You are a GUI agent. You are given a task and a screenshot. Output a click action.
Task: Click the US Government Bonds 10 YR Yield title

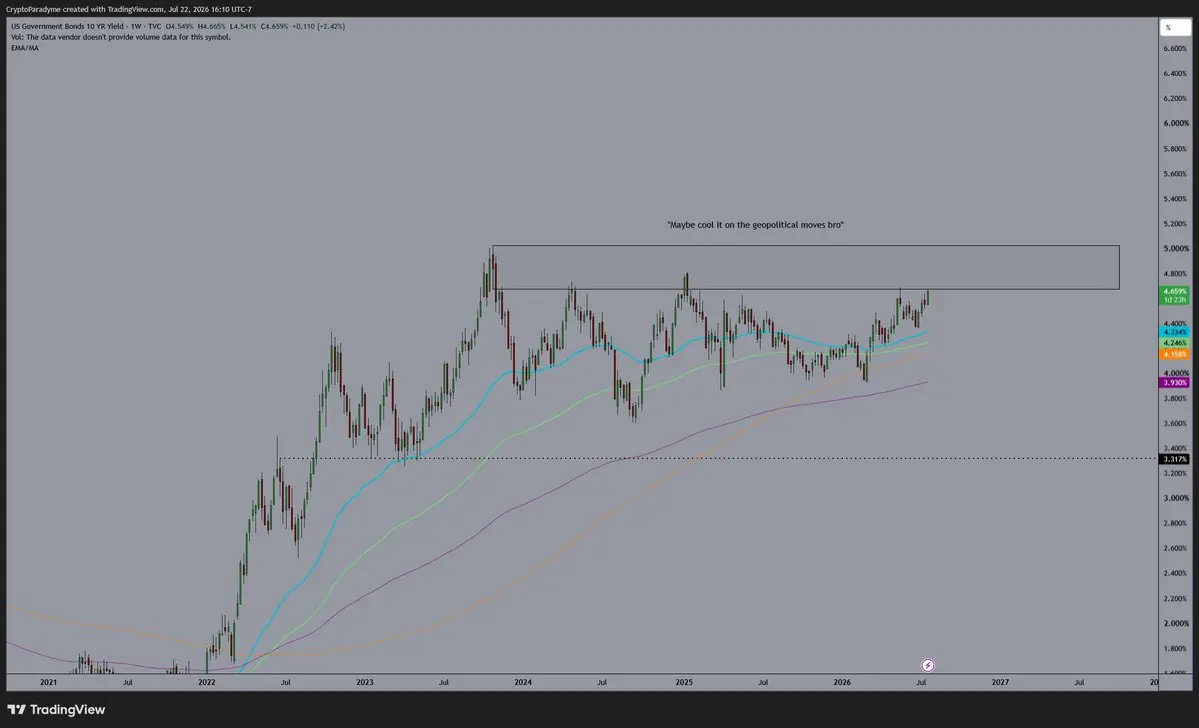pyautogui.click(x=69, y=26)
